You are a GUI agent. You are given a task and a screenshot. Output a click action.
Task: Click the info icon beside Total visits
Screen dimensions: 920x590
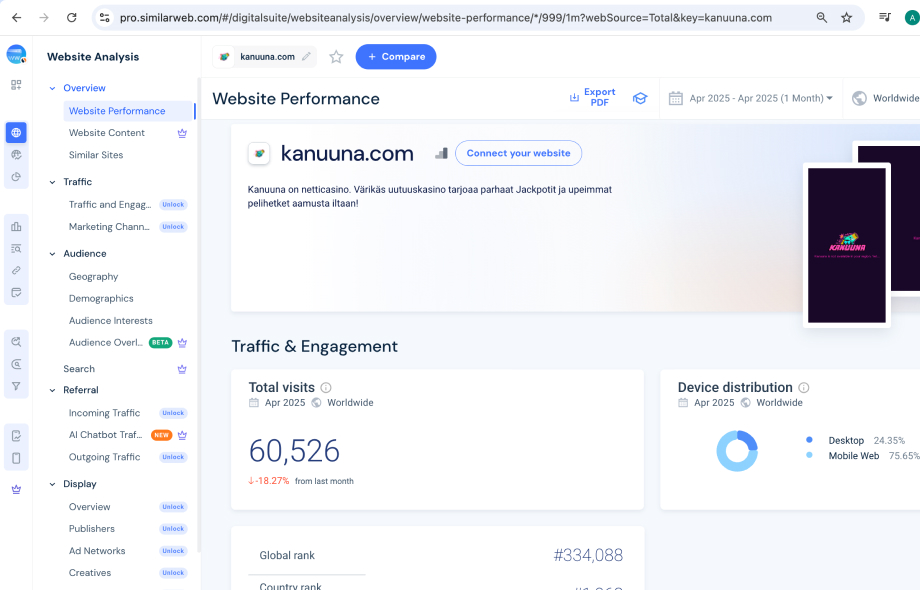coord(326,388)
